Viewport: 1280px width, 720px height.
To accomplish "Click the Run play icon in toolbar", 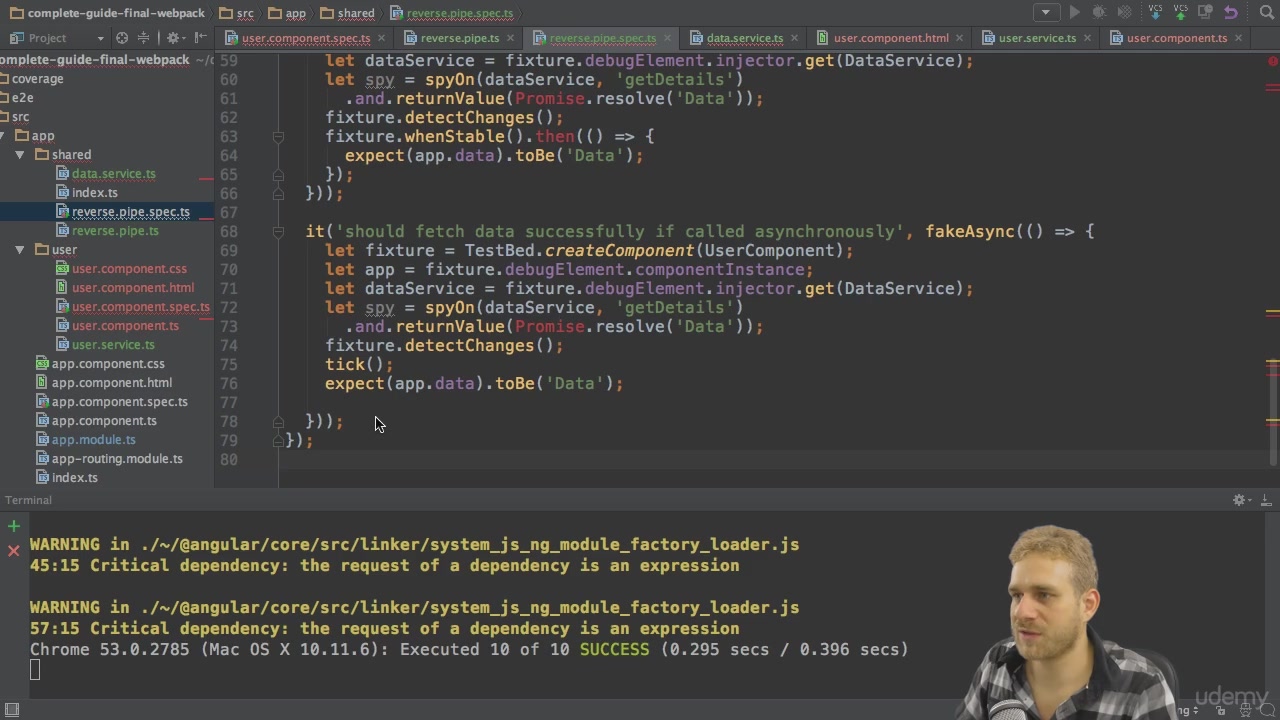I will point(1074,13).
